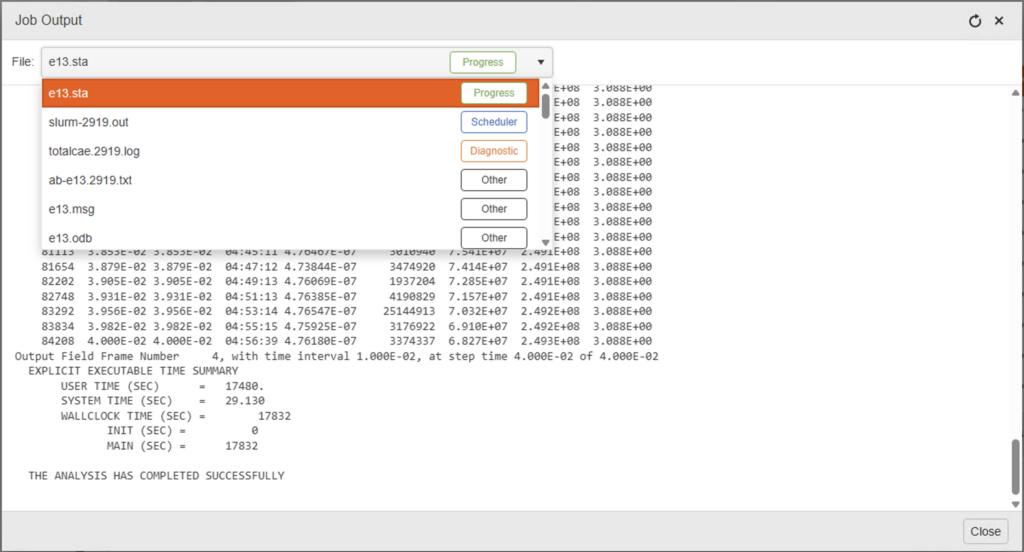
Task: Click the row starting with 84208
Action: point(347,341)
